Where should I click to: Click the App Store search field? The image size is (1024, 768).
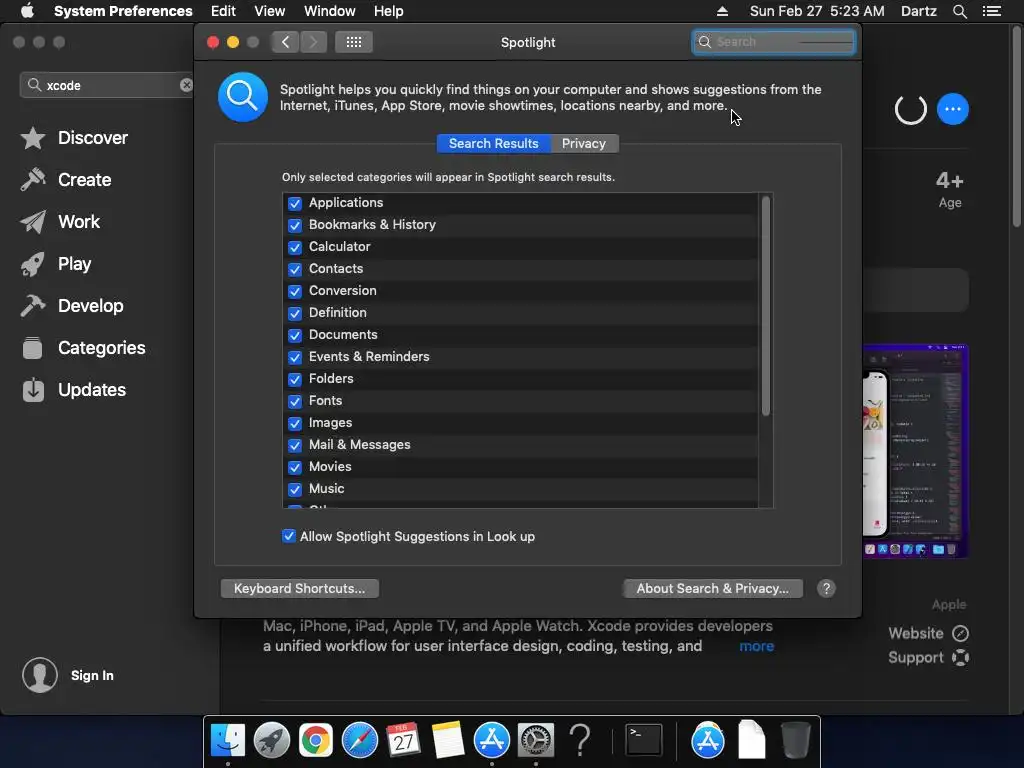(106, 85)
